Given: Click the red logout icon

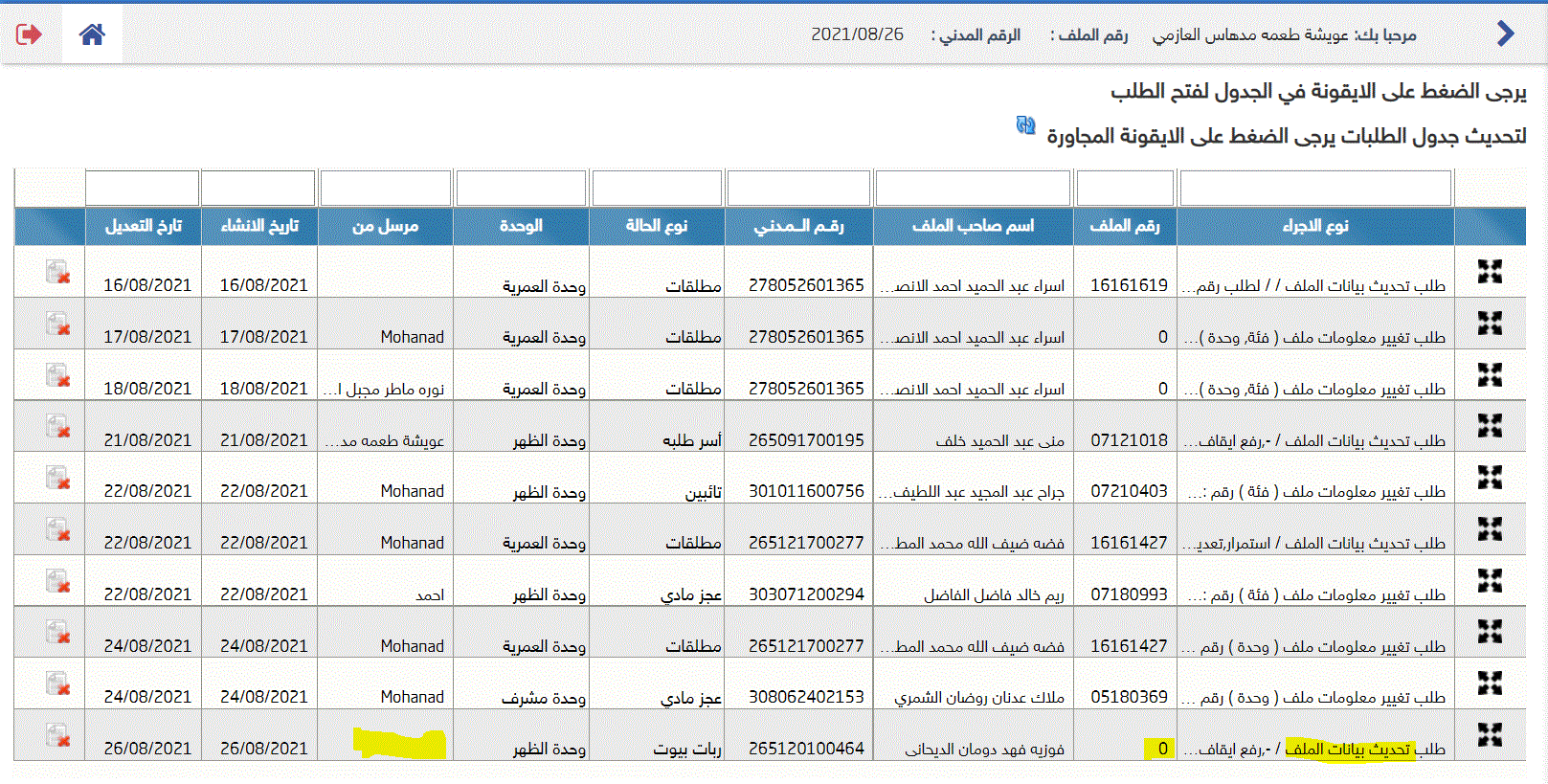Looking at the screenshot, I should pyautogui.click(x=29, y=35).
